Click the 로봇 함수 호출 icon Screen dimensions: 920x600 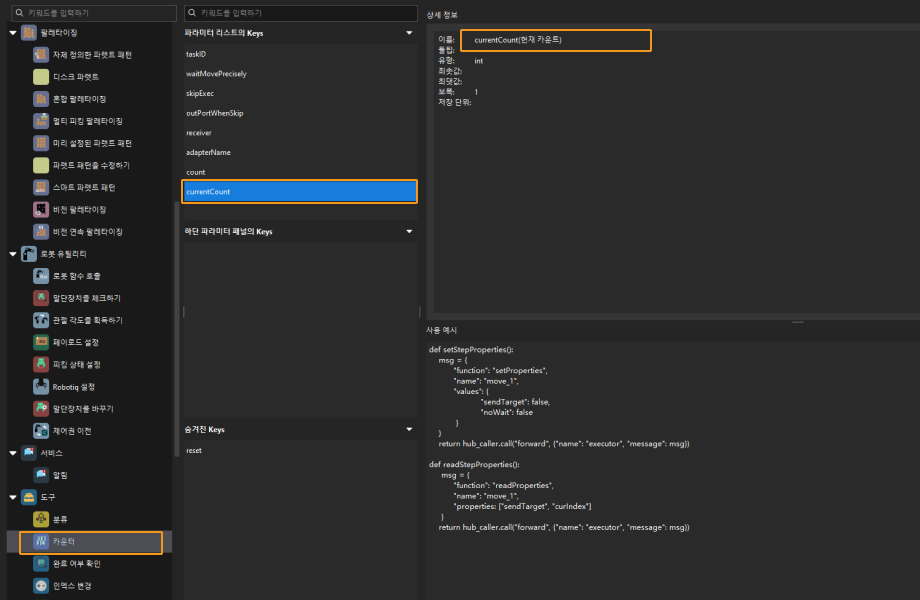click(41, 276)
